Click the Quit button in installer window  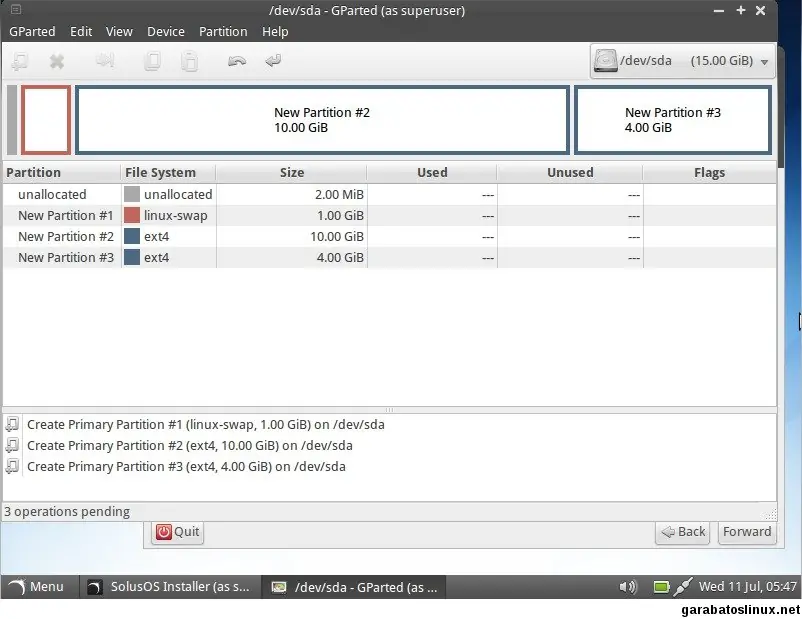click(177, 532)
